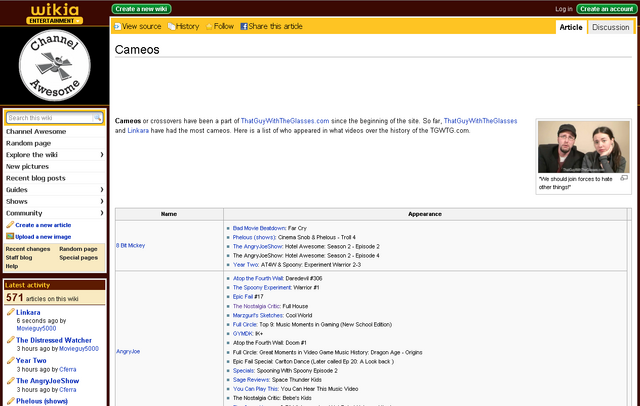Switch to the Article tab

coord(571,27)
